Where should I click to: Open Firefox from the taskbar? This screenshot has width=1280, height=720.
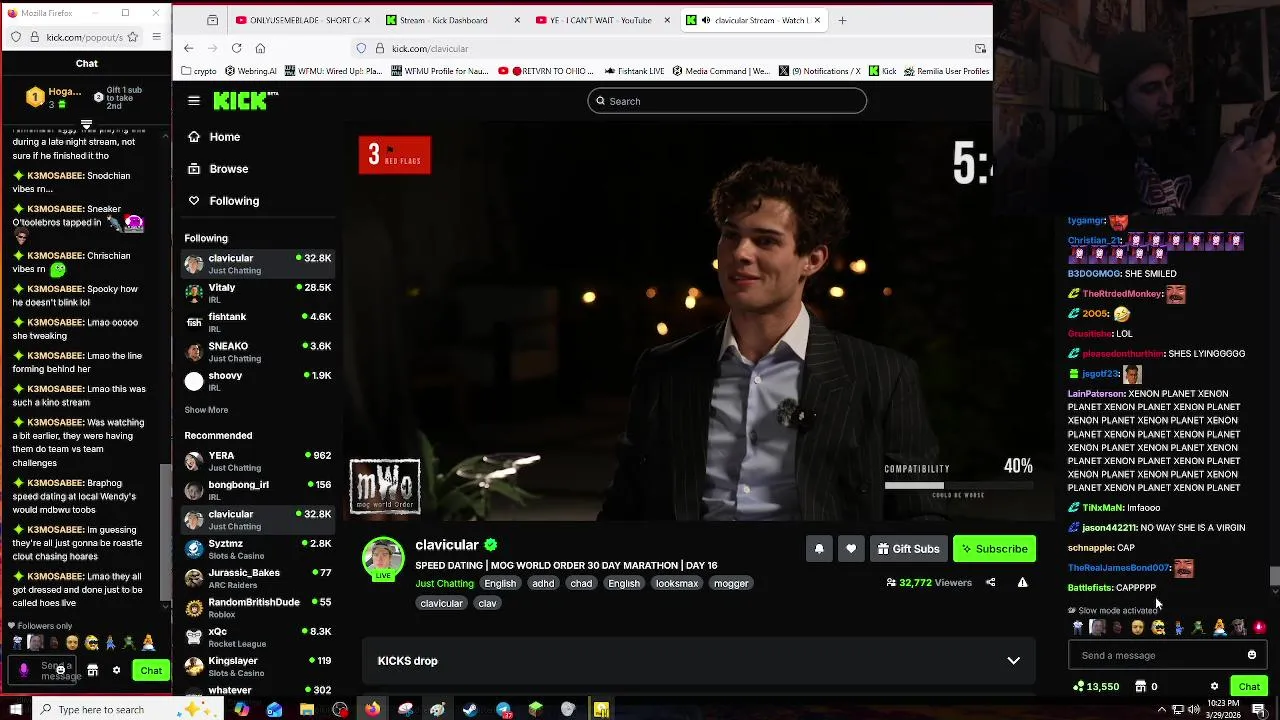click(x=372, y=709)
